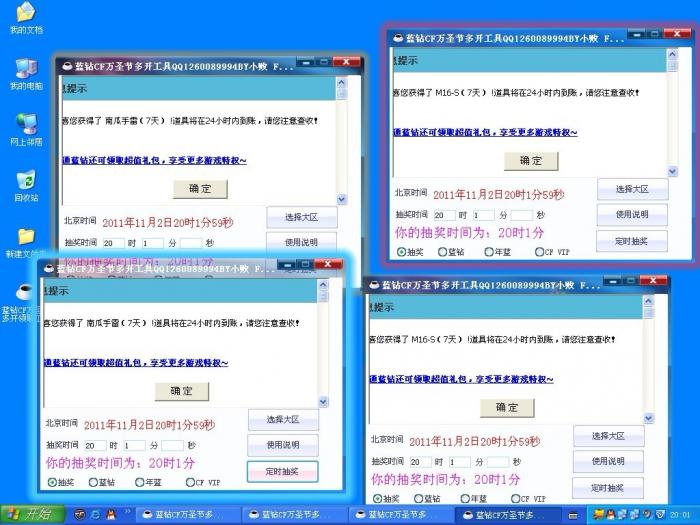
Task: Click the scroll-down arrow in top-right window
Action: pos(672,171)
